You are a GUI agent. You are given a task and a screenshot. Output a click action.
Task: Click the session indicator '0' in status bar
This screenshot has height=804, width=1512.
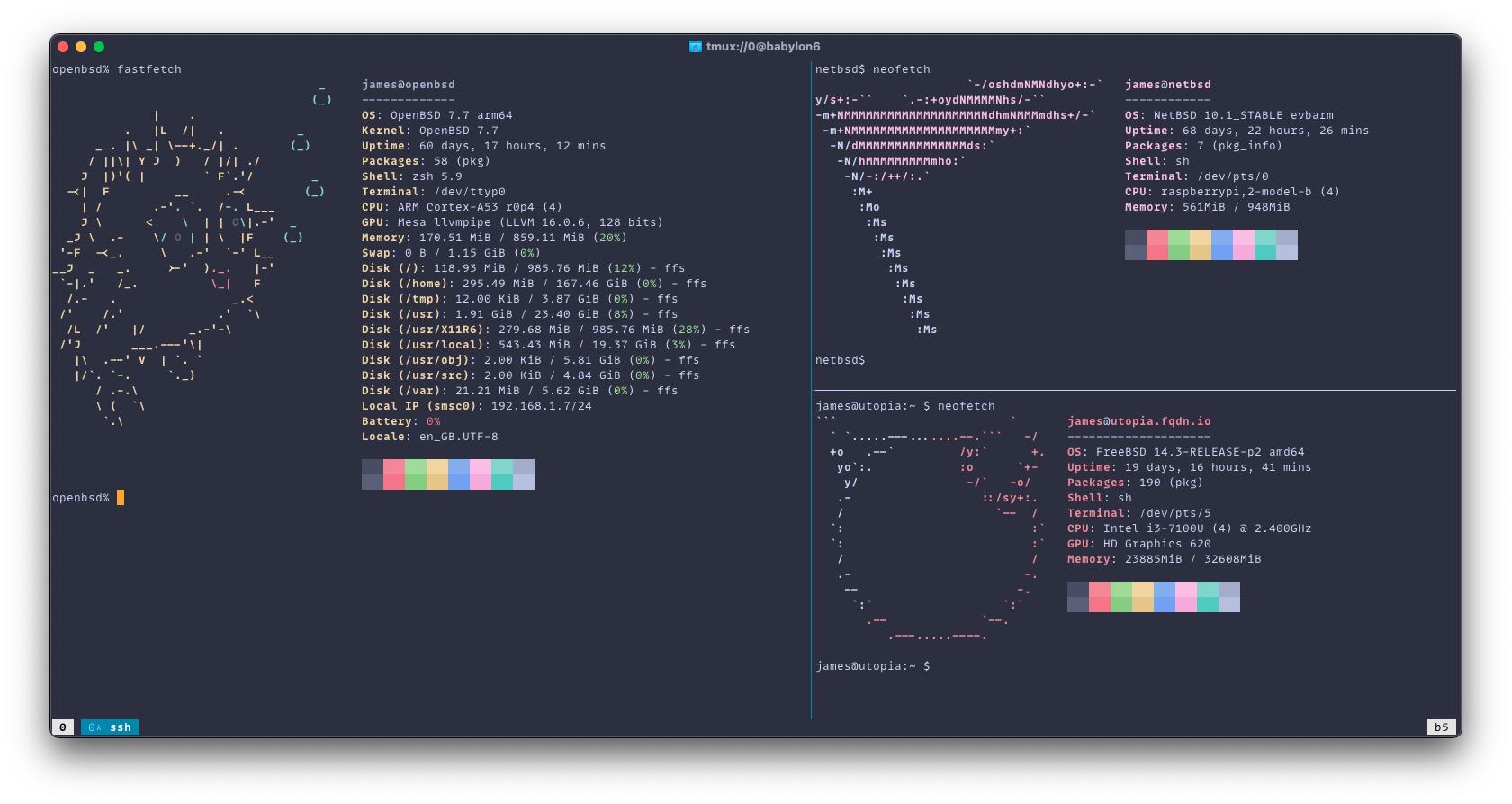click(x=63, y=727)
